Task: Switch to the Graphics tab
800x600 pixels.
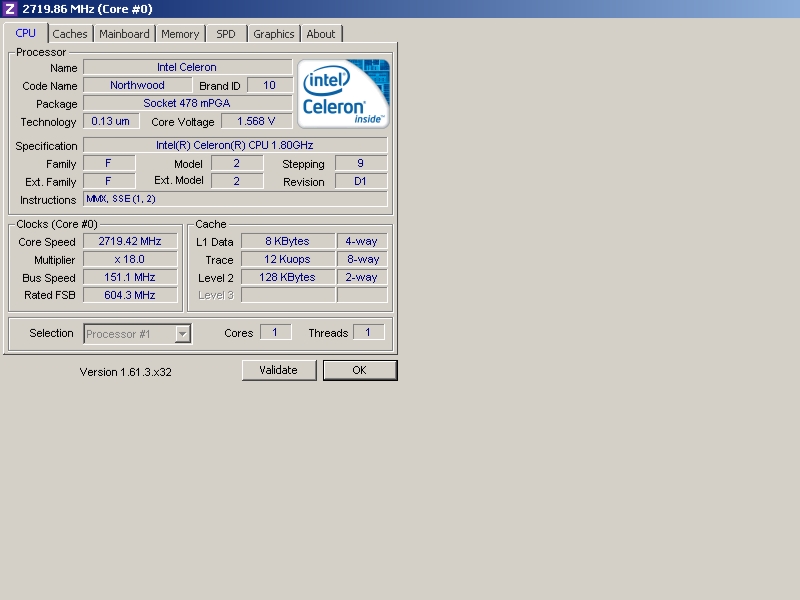Action: 274,34
